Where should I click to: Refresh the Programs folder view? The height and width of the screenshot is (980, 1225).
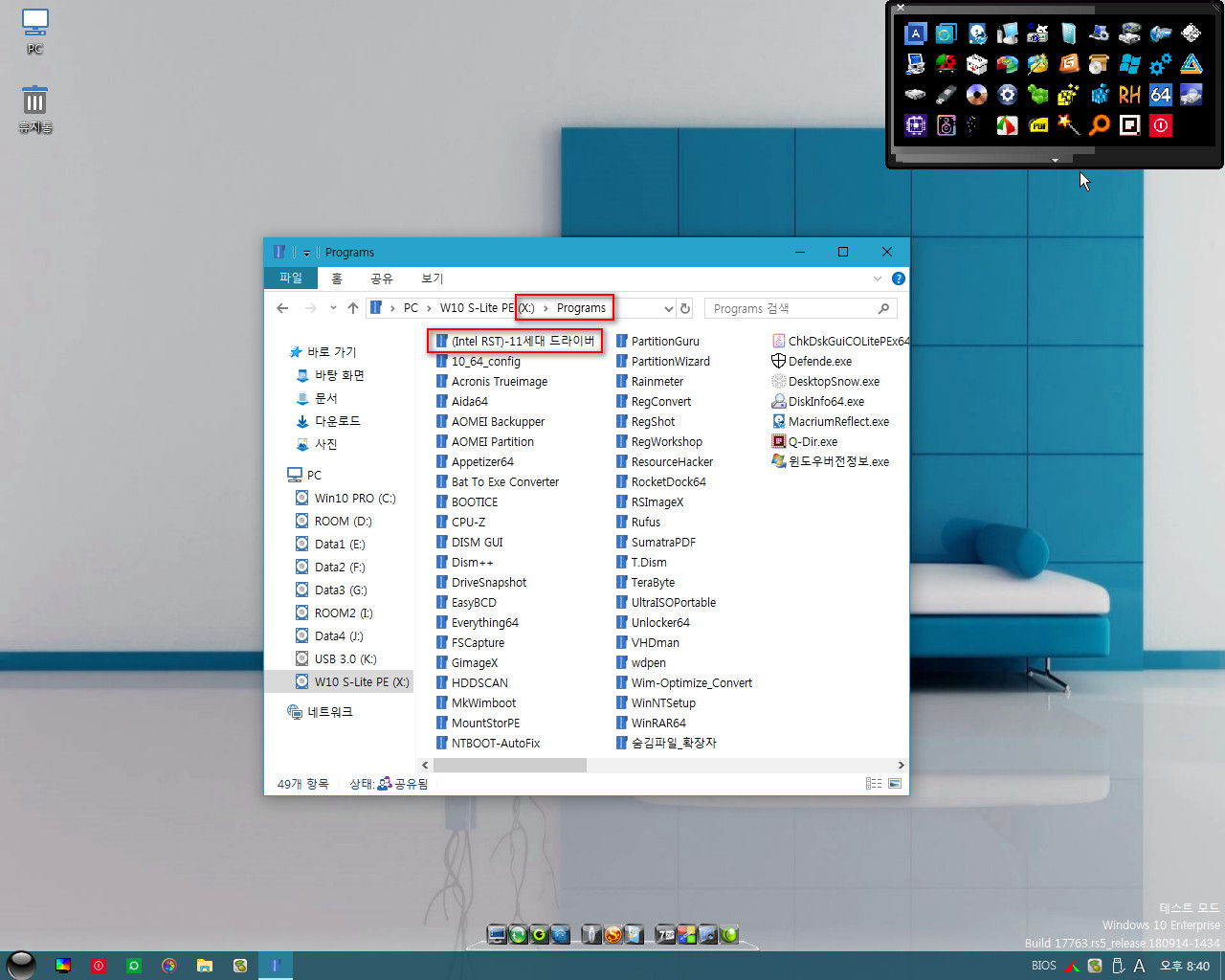[x=685, y=308]
